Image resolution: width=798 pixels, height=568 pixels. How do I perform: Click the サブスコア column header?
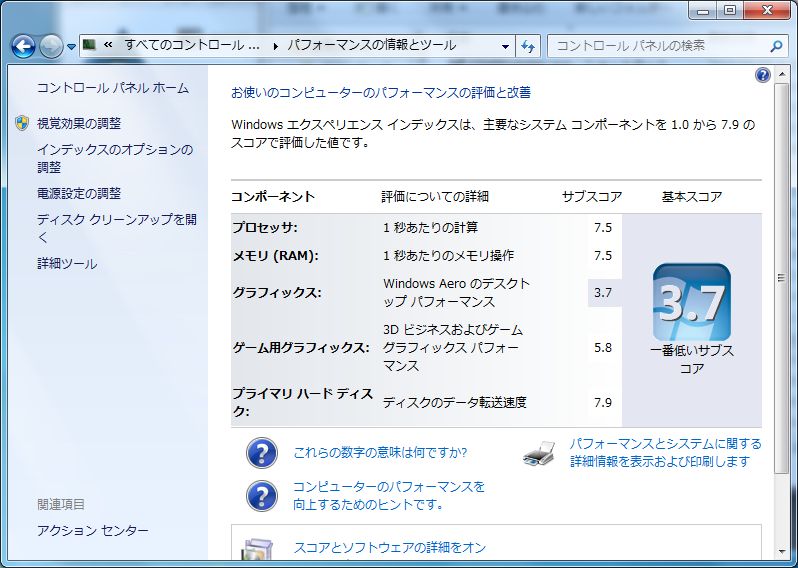tap(592, 196)
